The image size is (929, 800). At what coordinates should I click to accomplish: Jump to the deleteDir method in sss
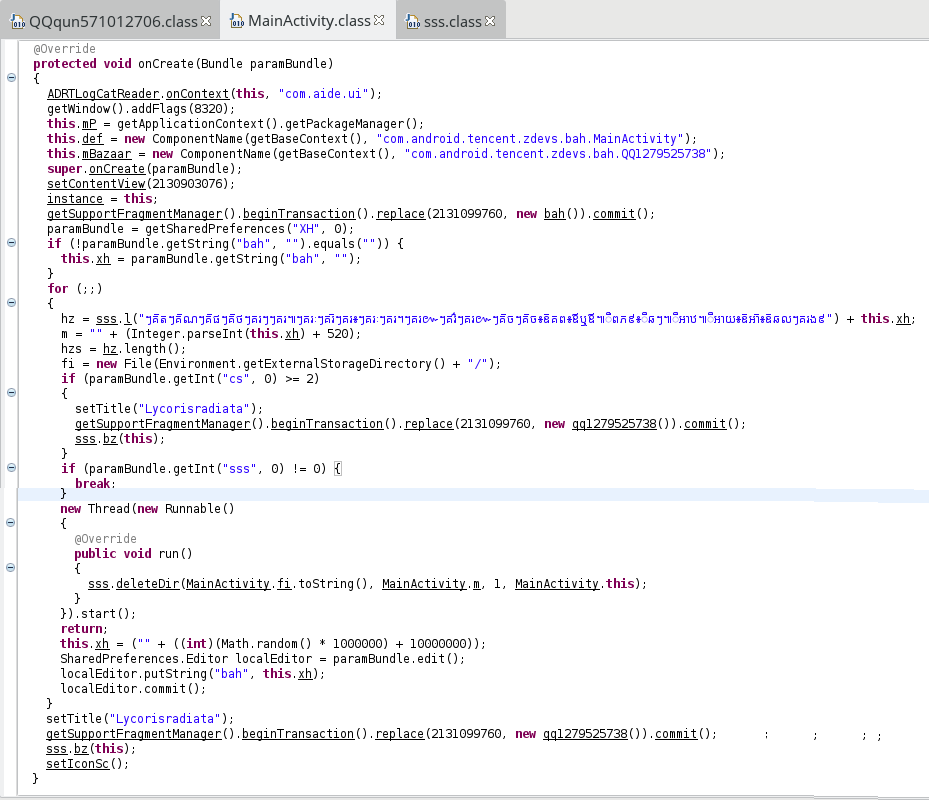coord(148,584)
